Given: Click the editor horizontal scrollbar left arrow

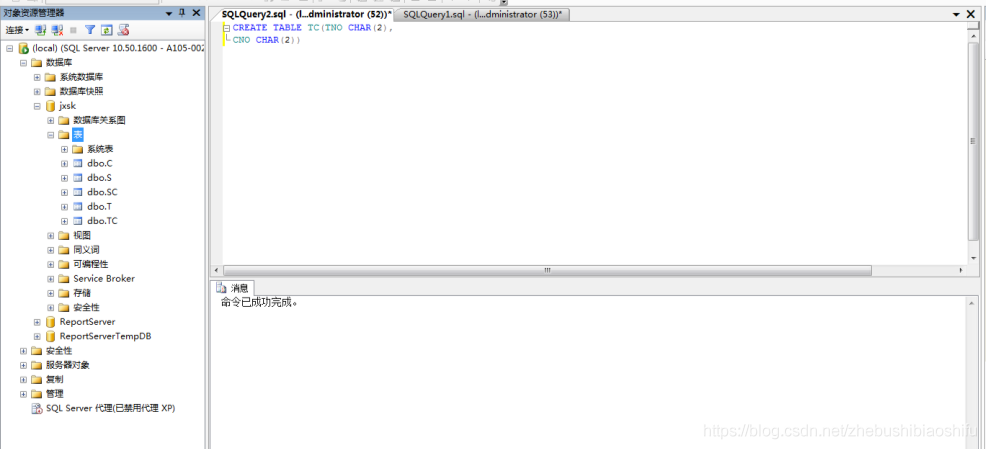Looking at the screenshot, I should click(x=217, y=270).
